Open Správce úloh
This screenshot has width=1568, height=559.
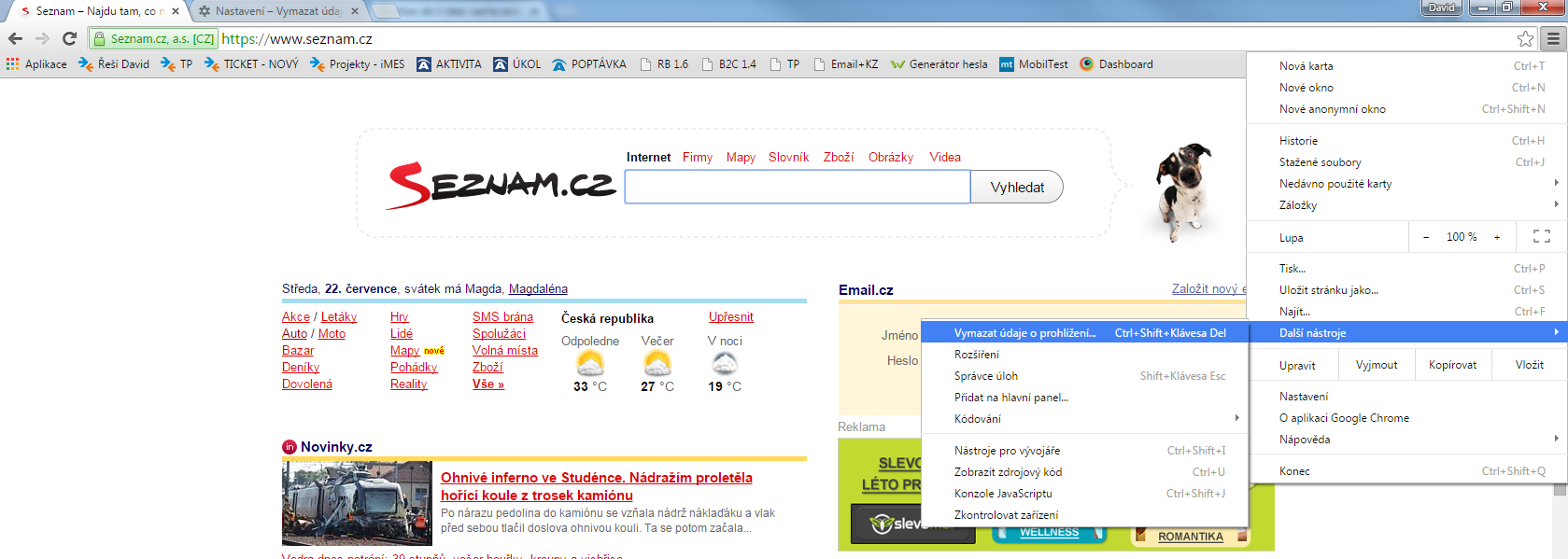coord(1084,376)
